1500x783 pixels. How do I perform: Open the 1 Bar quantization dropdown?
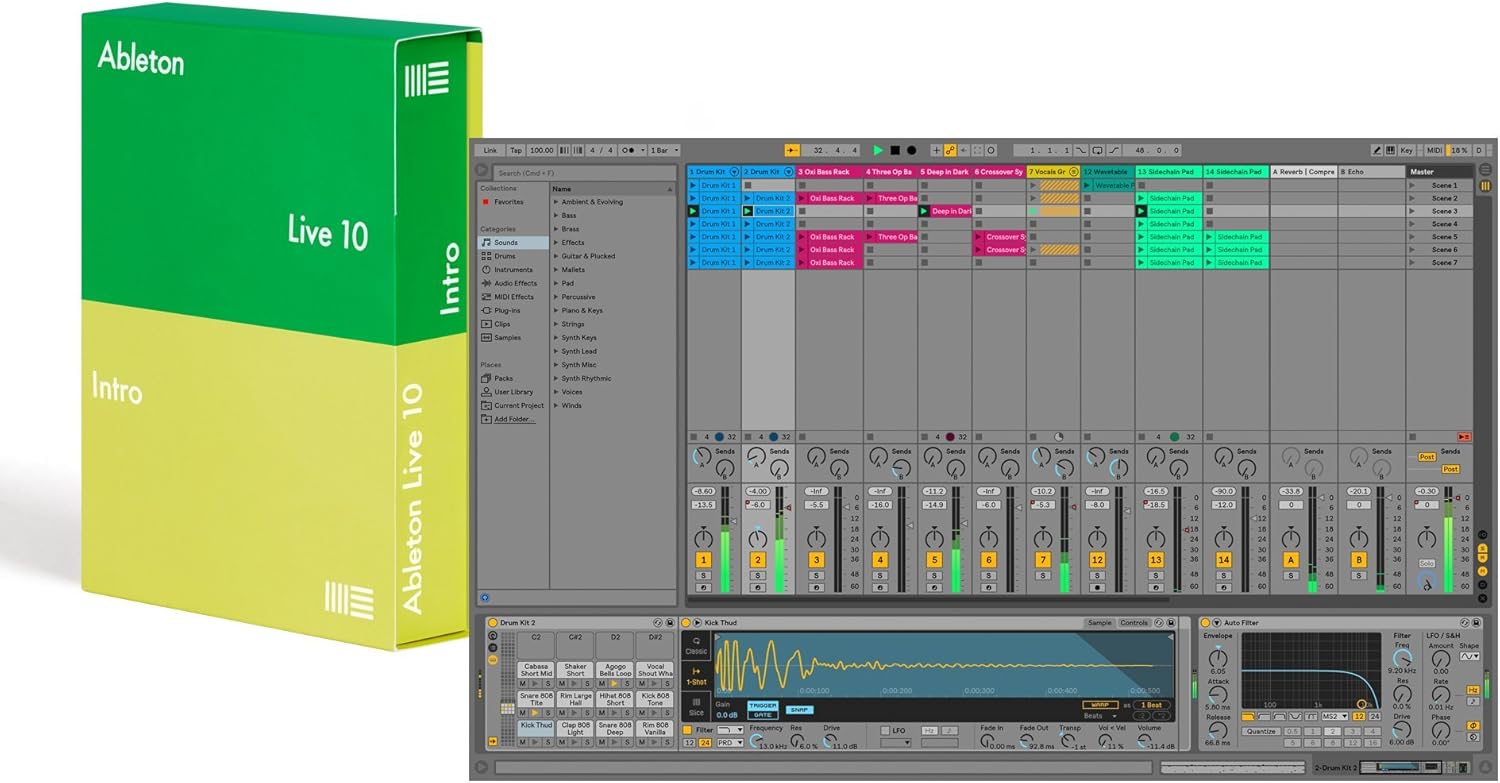(664, 150)
